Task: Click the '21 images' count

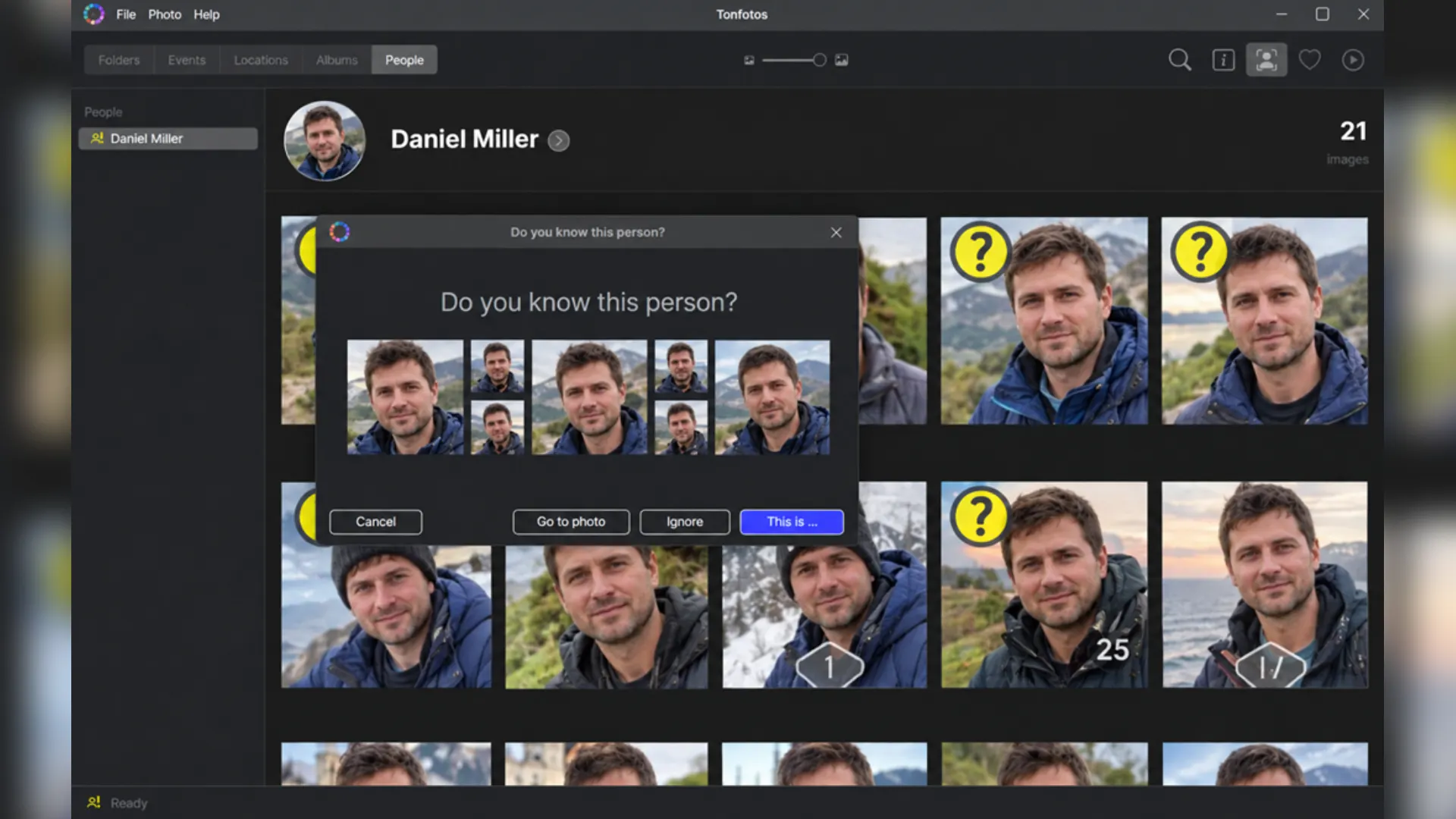Action: click(1348, 142)
